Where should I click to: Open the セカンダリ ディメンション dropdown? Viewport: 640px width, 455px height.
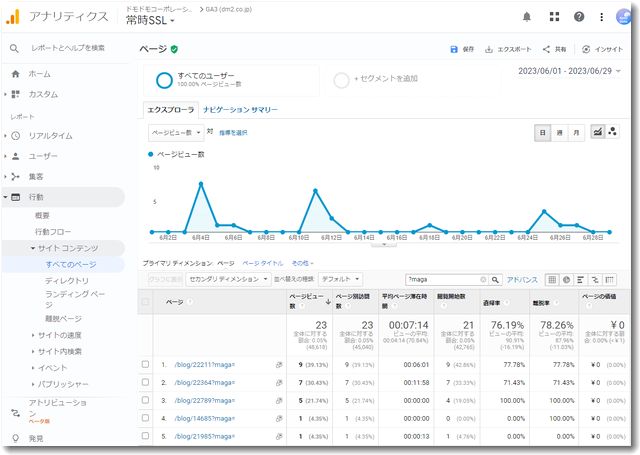coord(228,280)
